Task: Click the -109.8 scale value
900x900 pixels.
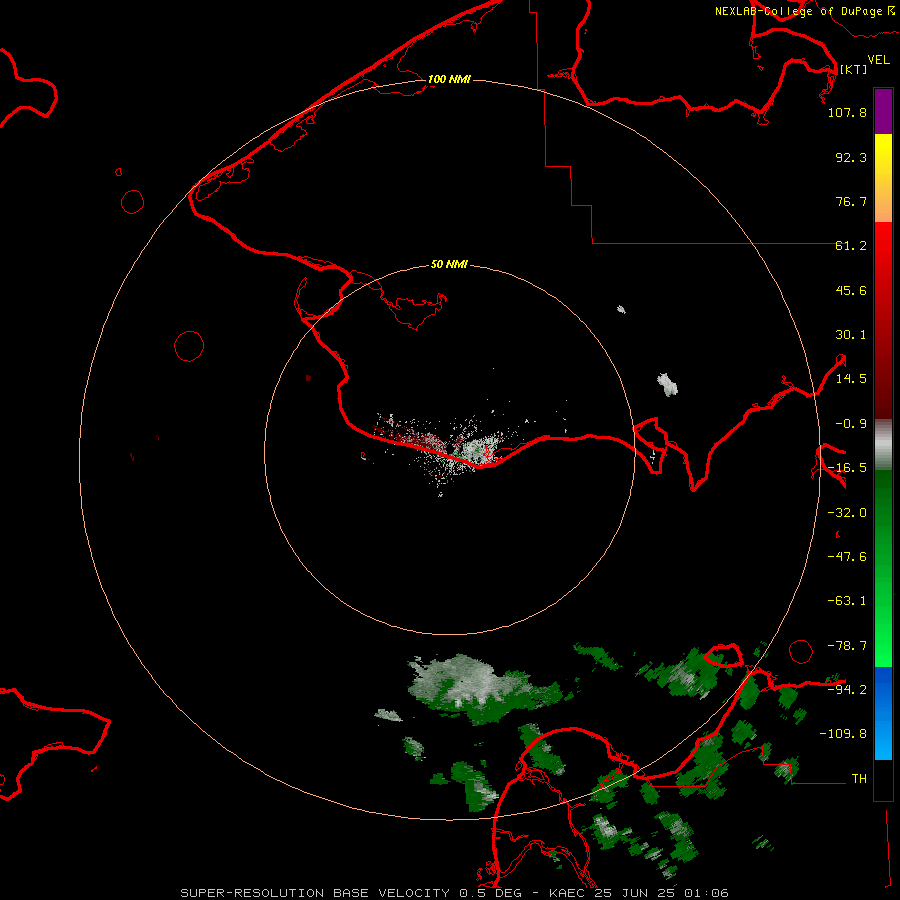Action: (843, 734)
